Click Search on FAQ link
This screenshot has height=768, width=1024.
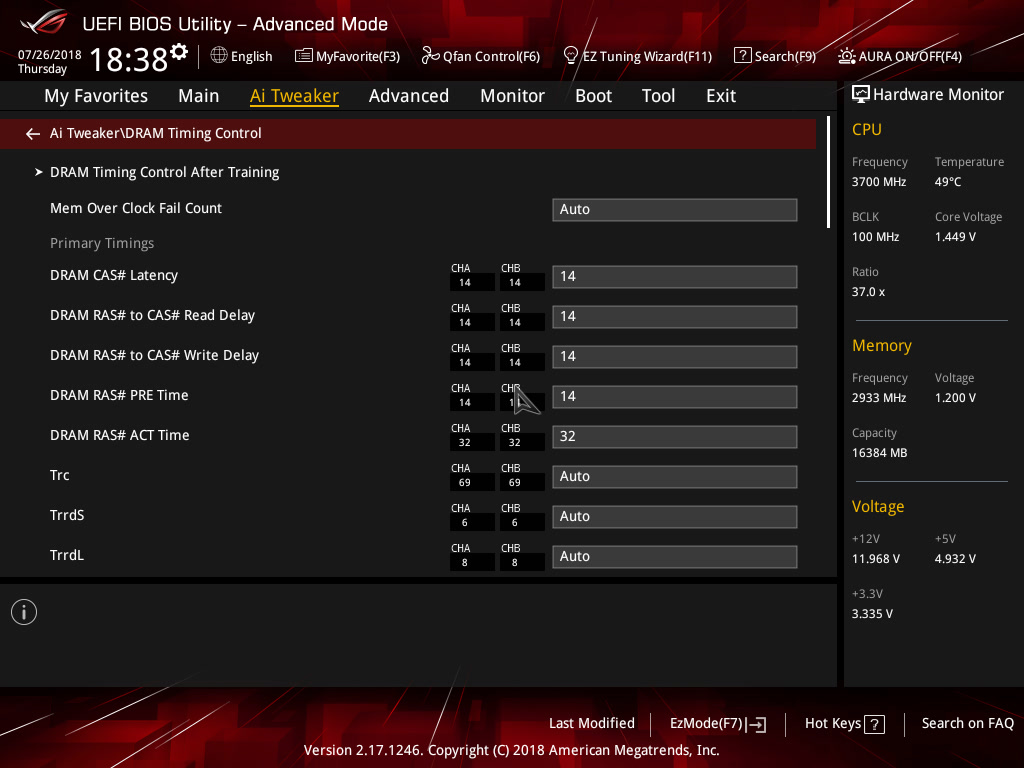(968, 724)
